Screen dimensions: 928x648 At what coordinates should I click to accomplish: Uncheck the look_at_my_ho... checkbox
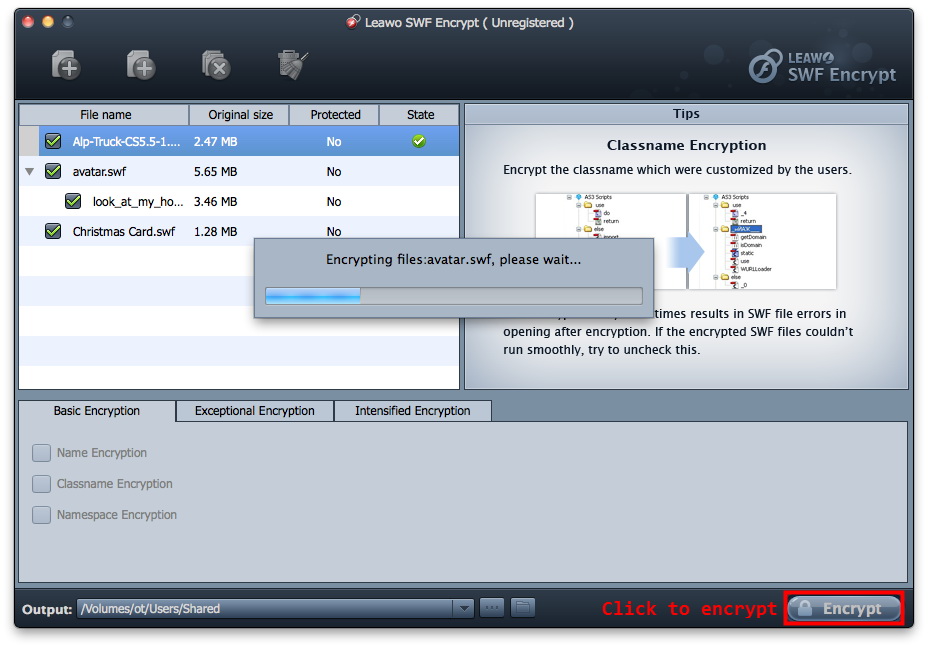click(73, 201)
